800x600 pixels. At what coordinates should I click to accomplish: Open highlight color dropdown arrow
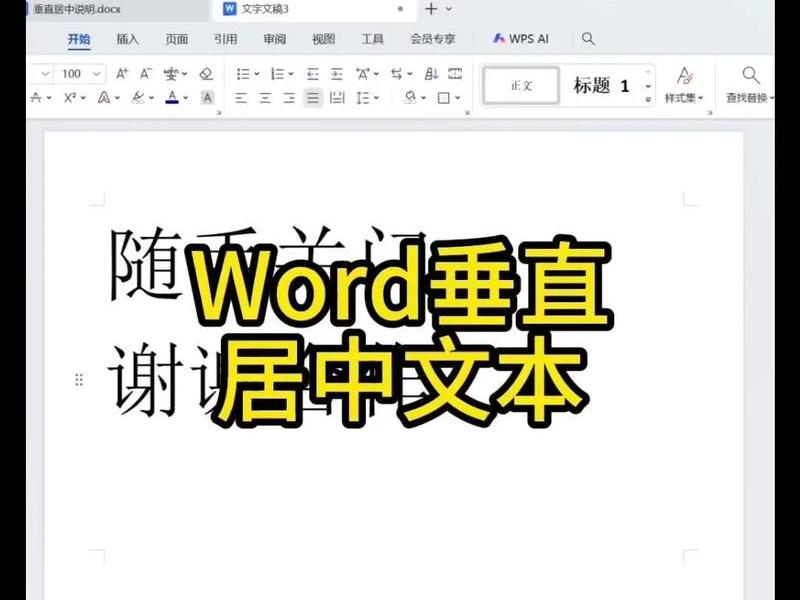[x=152, y=97]
